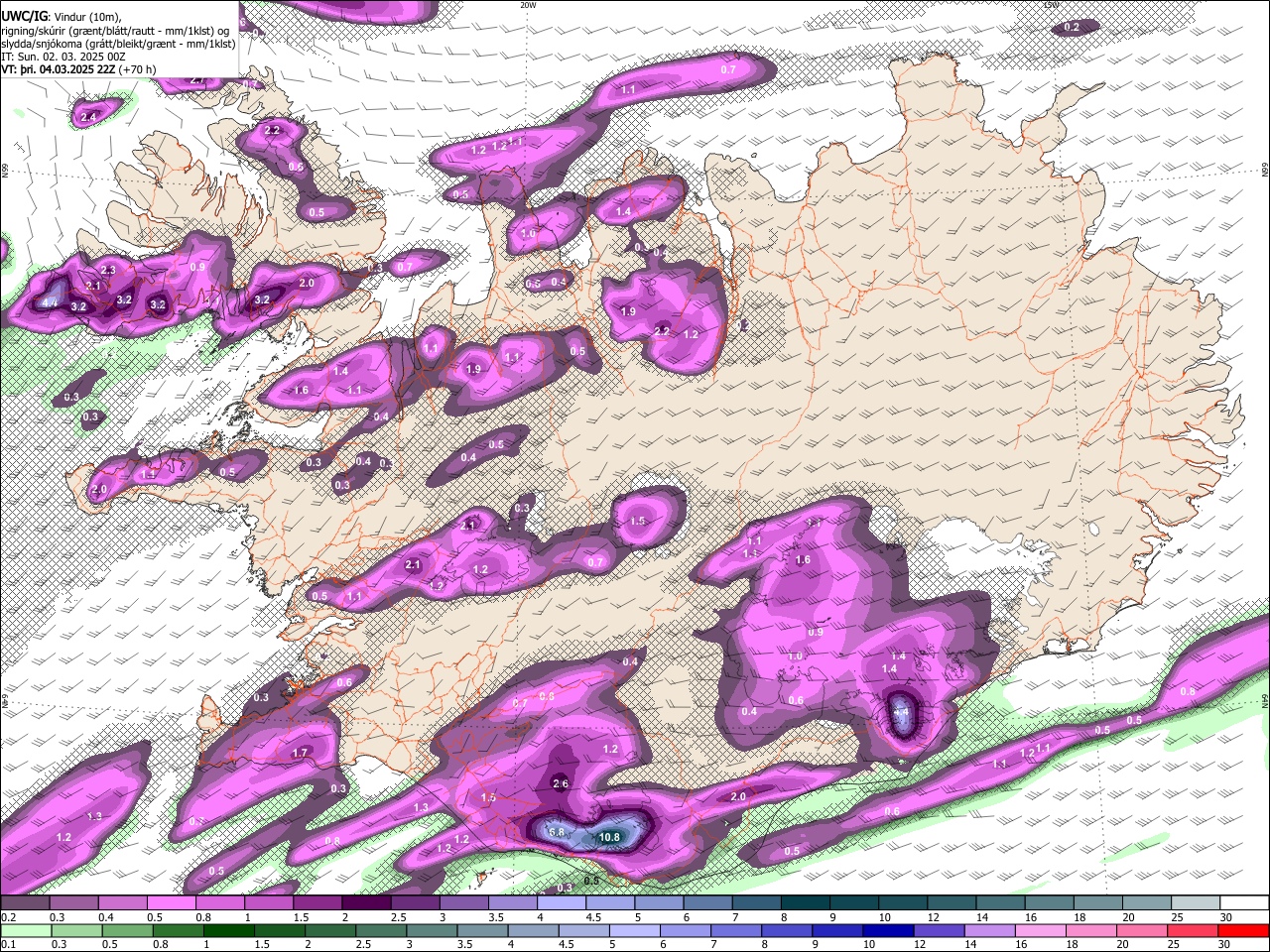Click the white swatch ending the upper legend
1270x952 pixels.
(x=1244, y=902)
